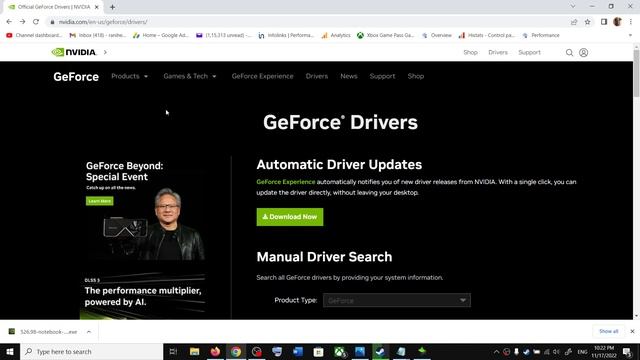The image size is (640, 360).
Task: Open the Performance bookmark
Action: 541,36
